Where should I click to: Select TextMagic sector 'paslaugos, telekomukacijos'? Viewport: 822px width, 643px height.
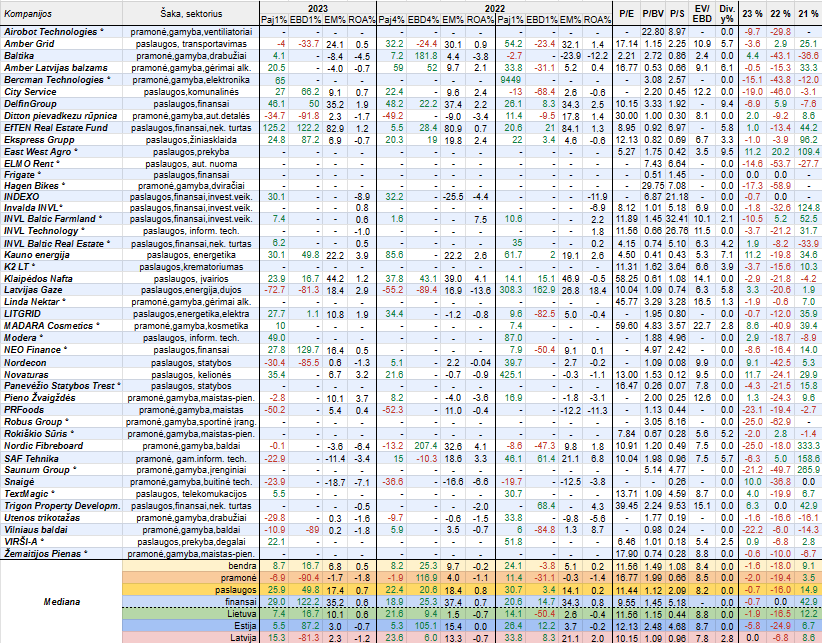click(191, 494)
